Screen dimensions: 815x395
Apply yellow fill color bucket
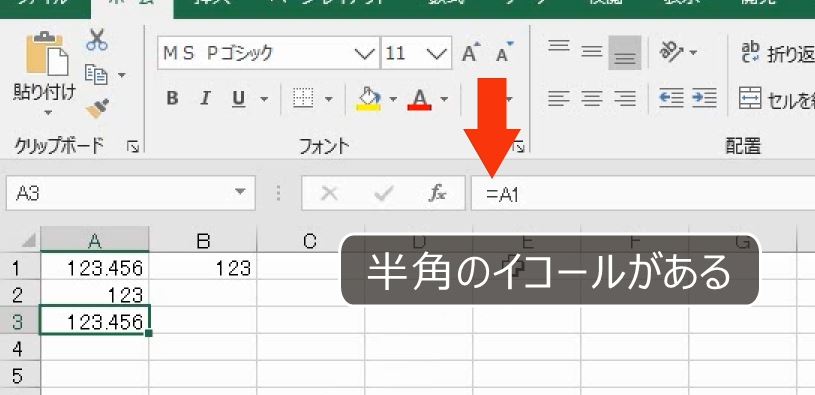(369, 98)
